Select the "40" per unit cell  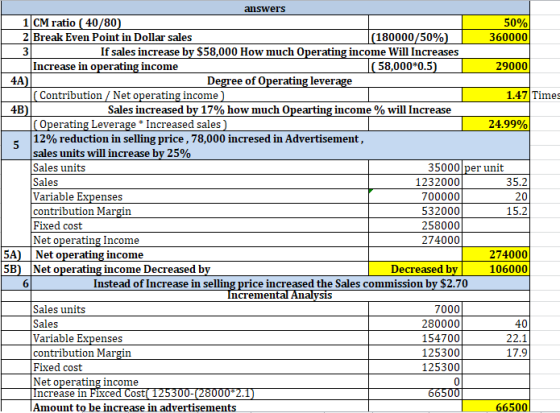click(496, 324)
